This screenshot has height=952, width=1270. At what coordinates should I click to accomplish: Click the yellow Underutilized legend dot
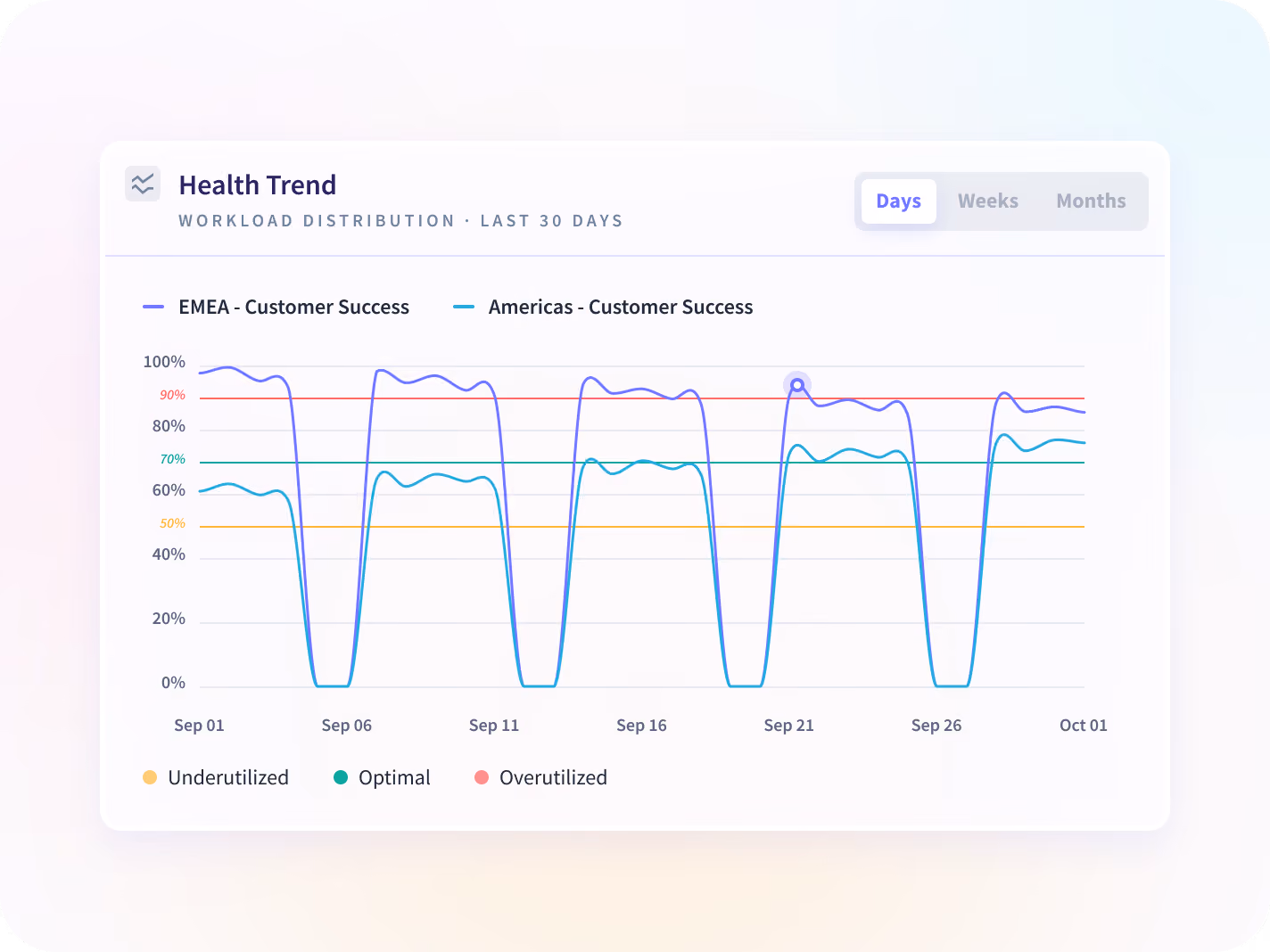tap(150, 777)
